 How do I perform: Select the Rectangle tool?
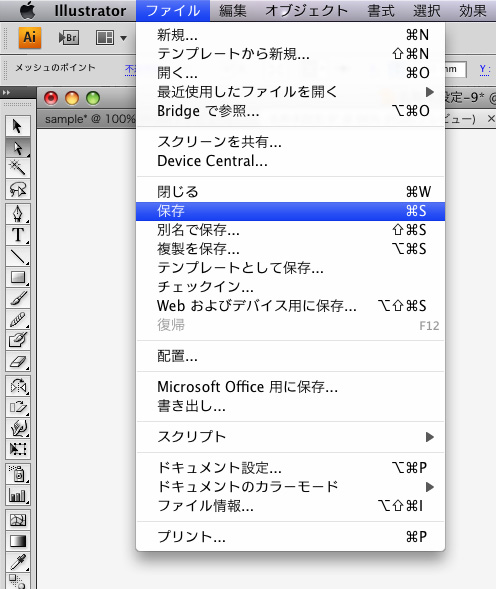(18, 277)
